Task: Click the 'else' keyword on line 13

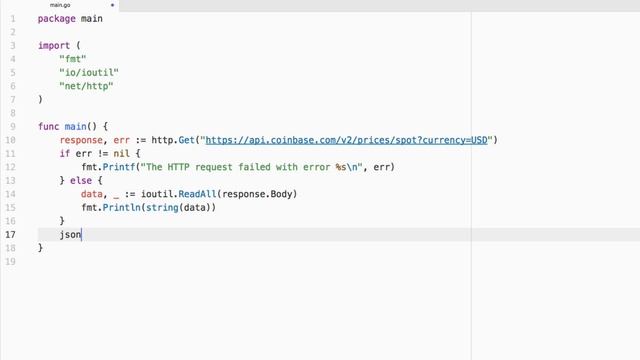Action: pos(81,180)
